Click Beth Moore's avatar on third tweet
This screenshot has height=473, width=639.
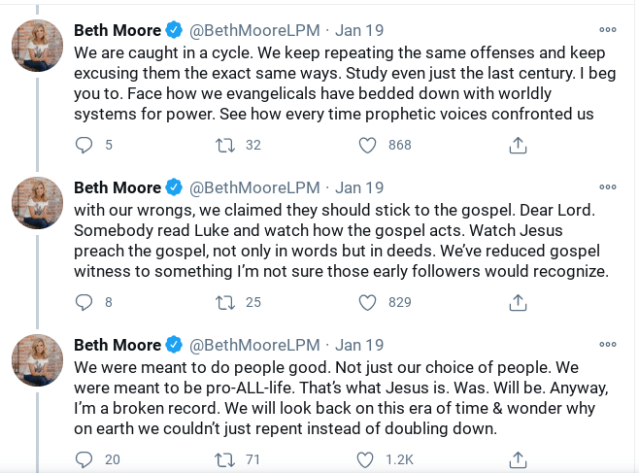37,359
